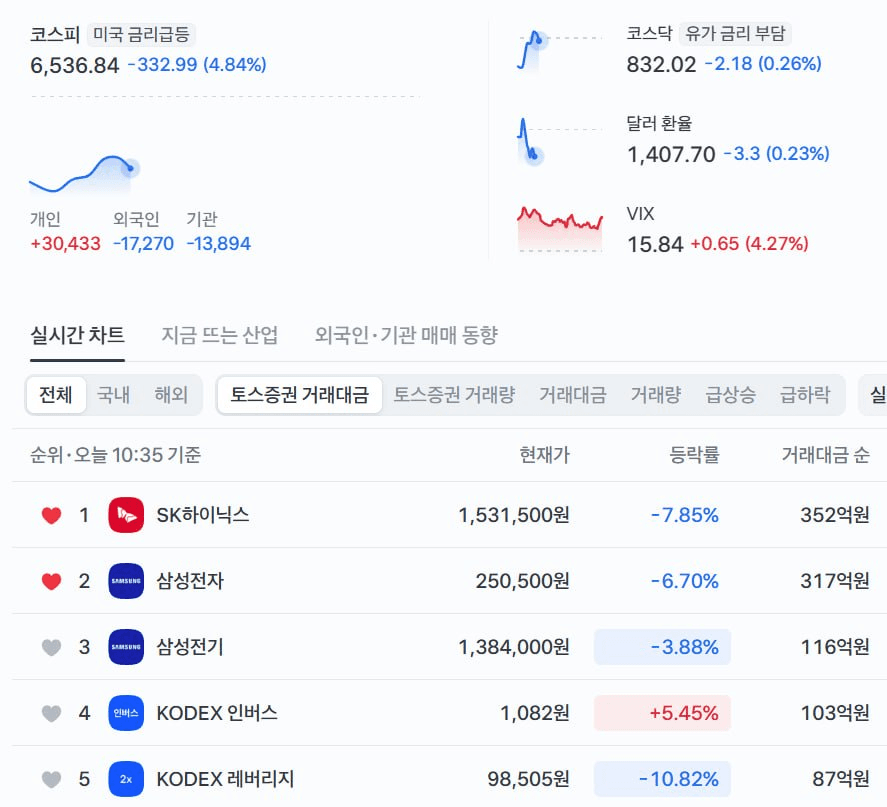
Task: Select the 거래량 sort filter
Action: click(x=656, y=395)
